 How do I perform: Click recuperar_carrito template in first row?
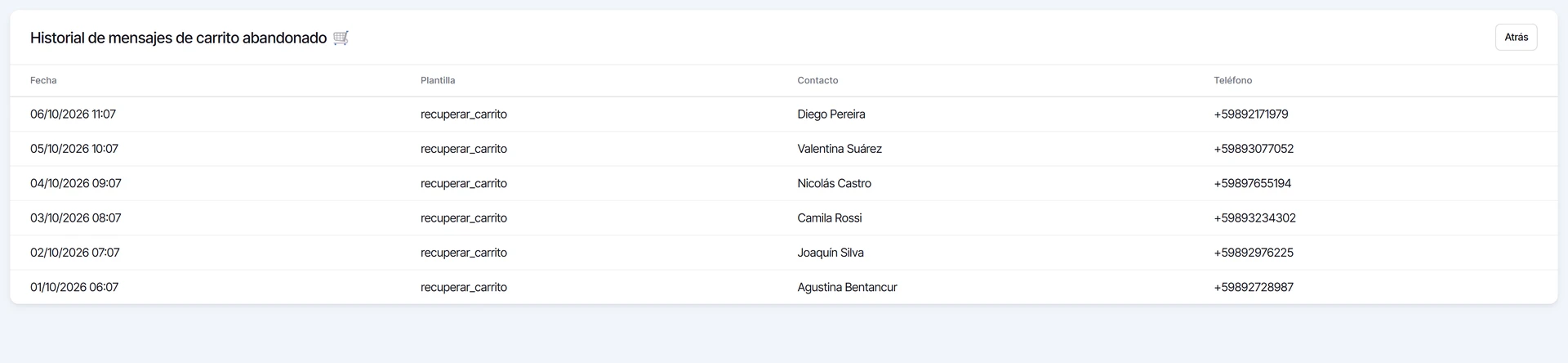tap(464, 114)
